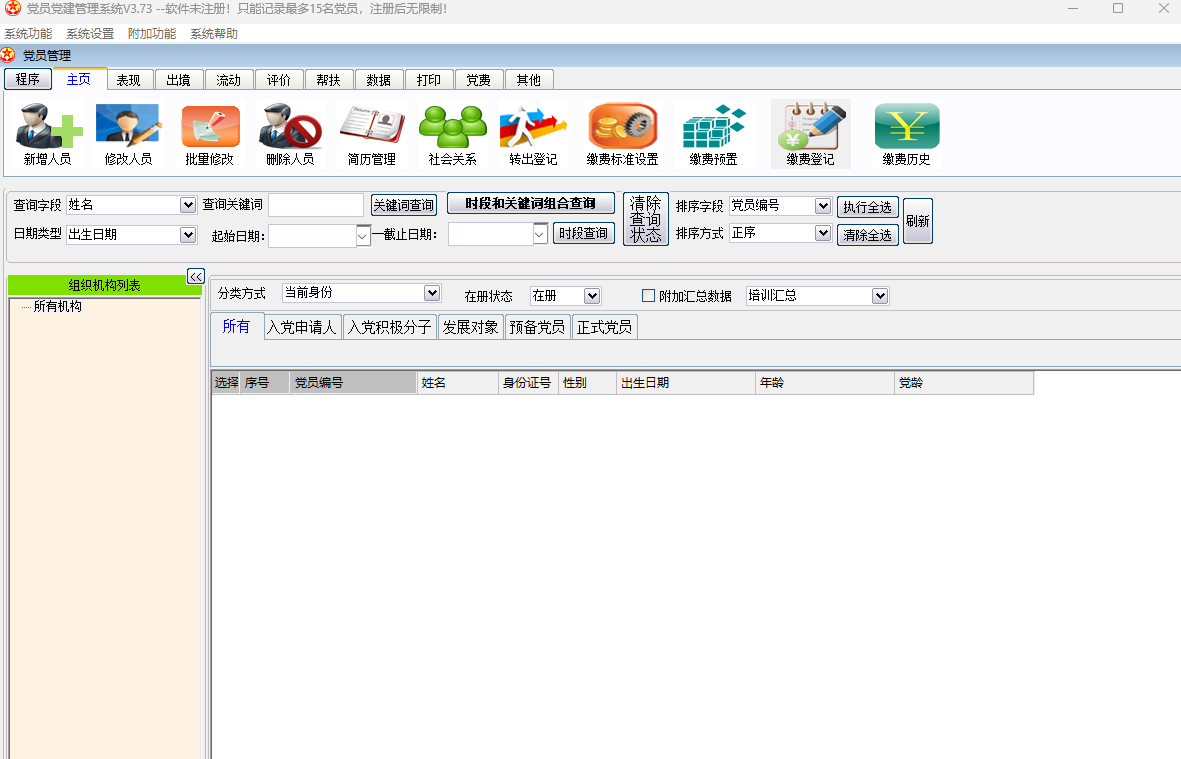Open 缴费登记 fee registration
1181x759 pixels.
[810, 135]
